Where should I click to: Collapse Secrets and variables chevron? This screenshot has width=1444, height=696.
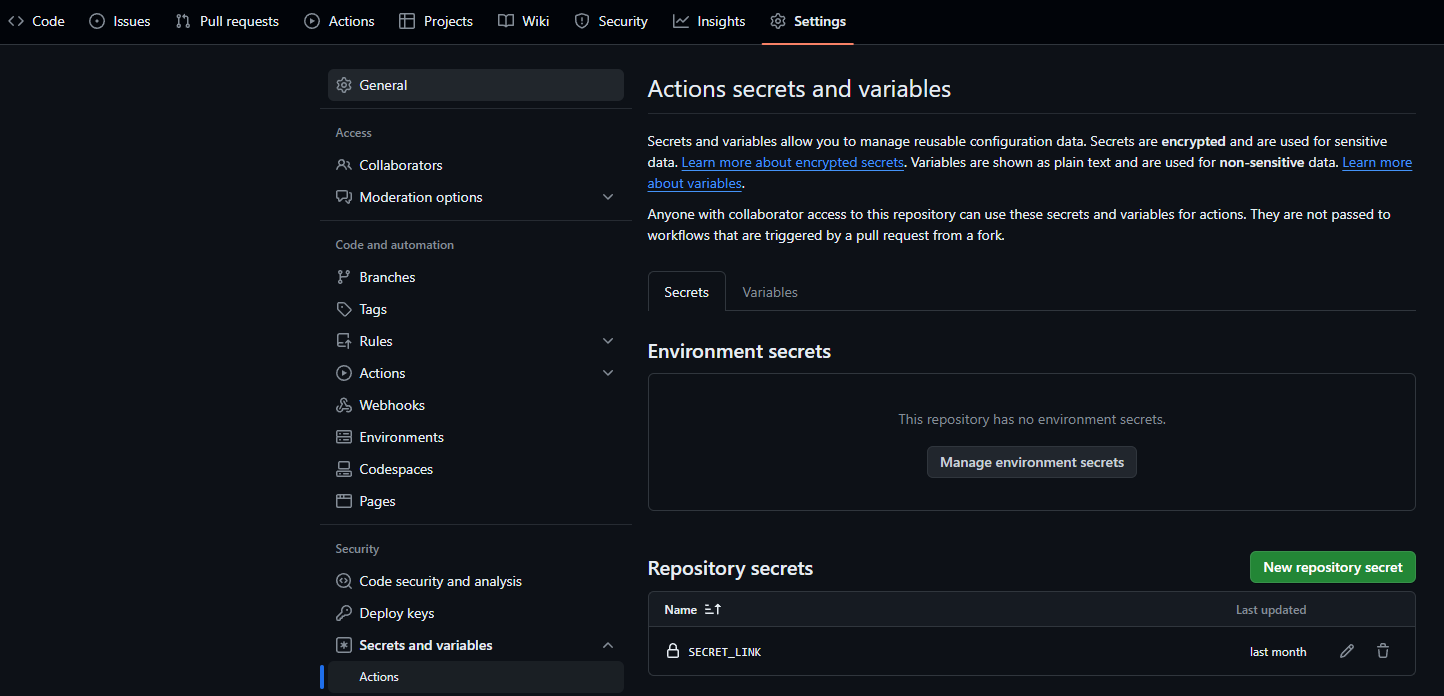(x=608, y=645)
